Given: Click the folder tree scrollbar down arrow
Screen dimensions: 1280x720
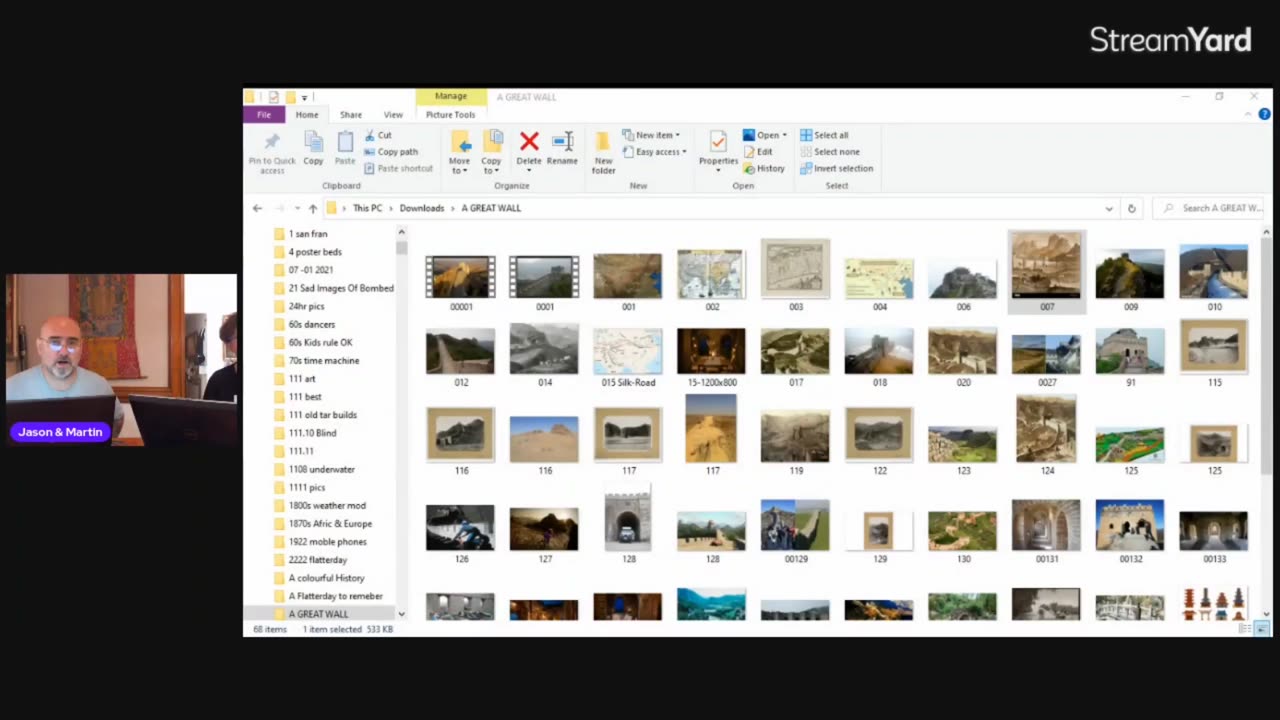Looking at the screenshot, I should coord(401,614).
